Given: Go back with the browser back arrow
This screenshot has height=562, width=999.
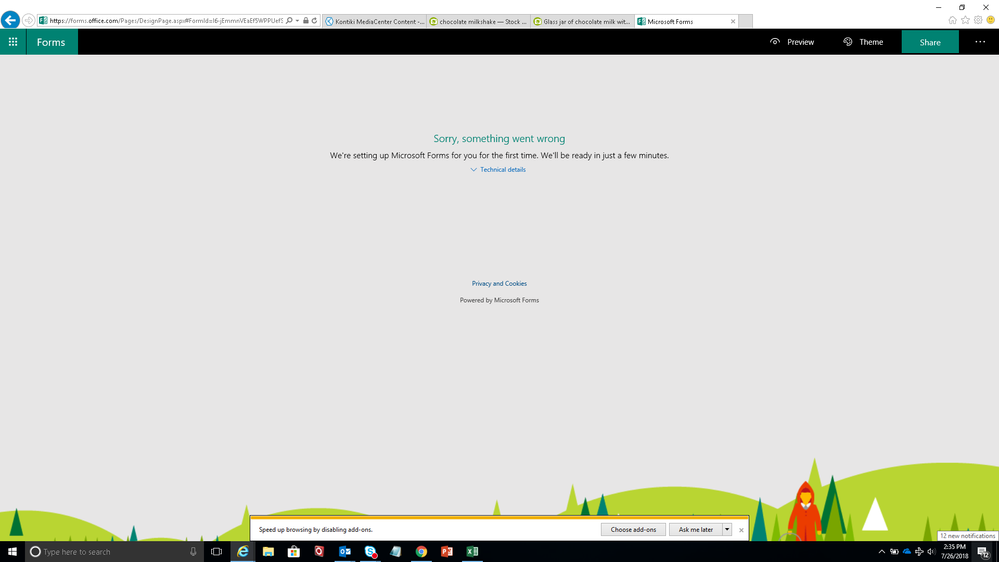Looking at the screenshot, I should (x=10, y=20).
